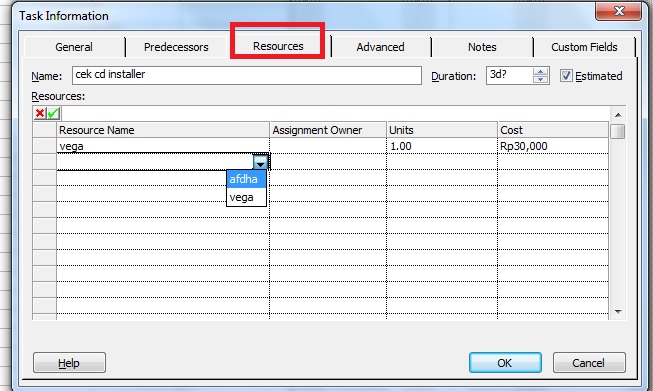Open the Notes tab
This screenshot has height=391, width=653.
tap(482, 47)
